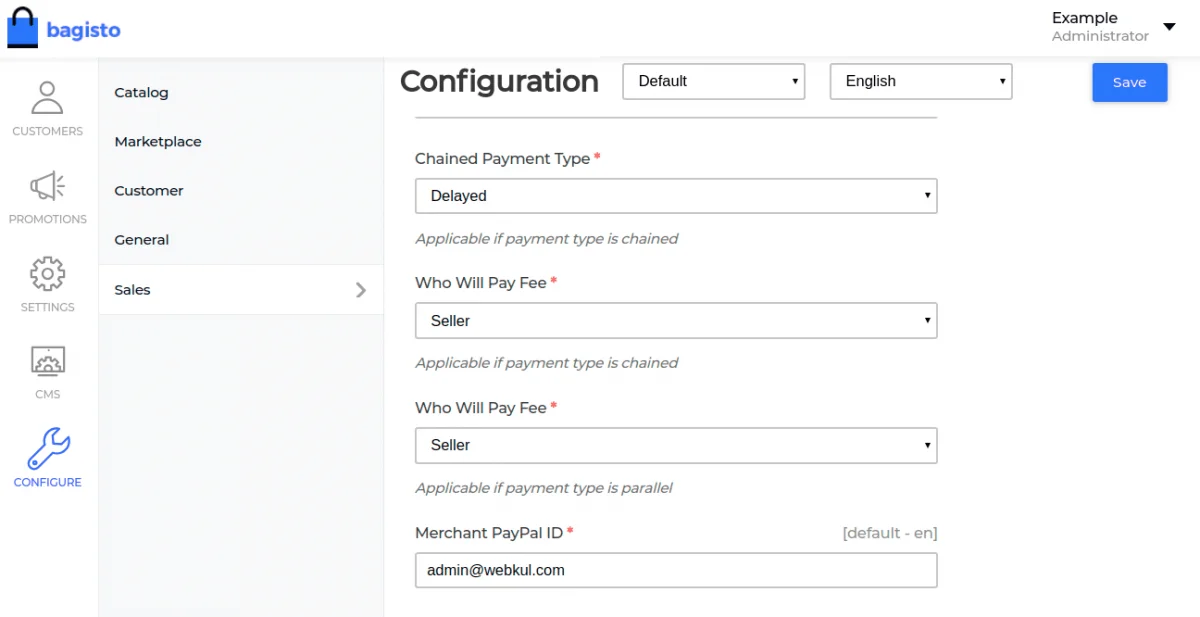Select the Catalog configuration menu
The height and width of the screenshot is (617, 1200).
[241, 92]
